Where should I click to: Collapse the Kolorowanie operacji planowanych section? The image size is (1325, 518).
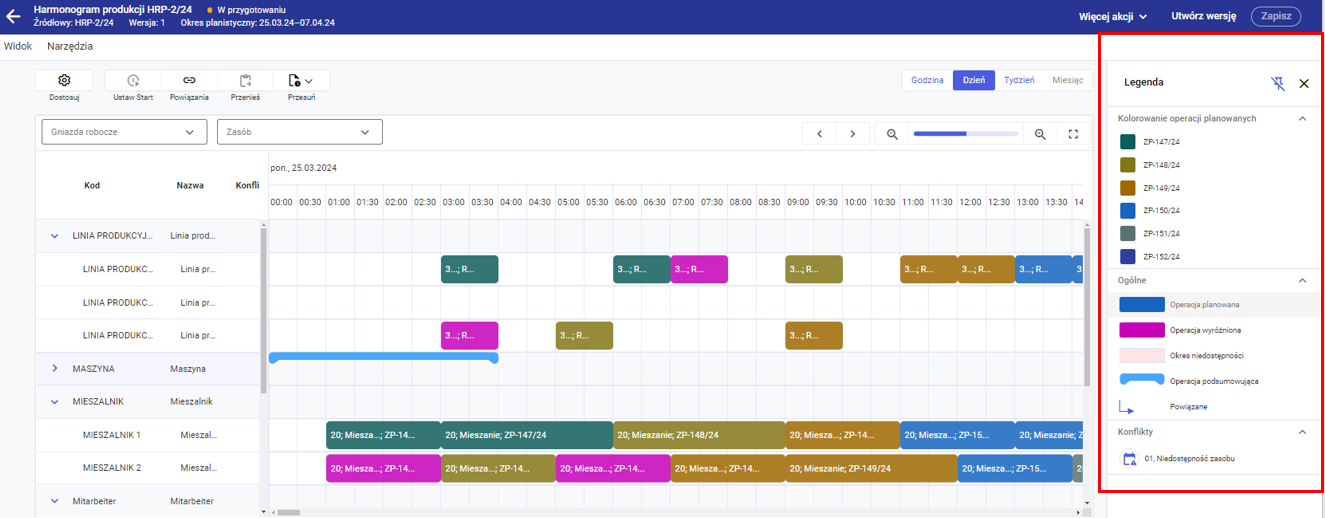click(x=1302, y=118)
